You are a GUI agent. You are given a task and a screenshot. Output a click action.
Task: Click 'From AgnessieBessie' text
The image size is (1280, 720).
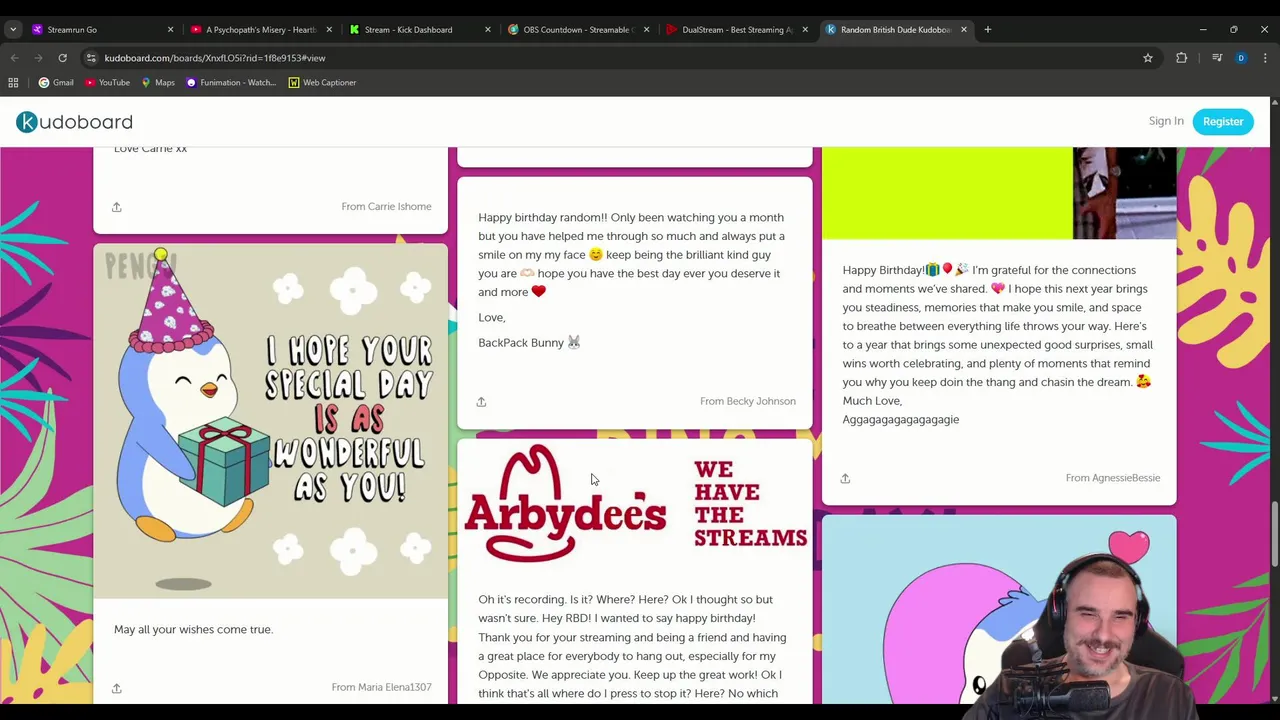[1113, 478]
